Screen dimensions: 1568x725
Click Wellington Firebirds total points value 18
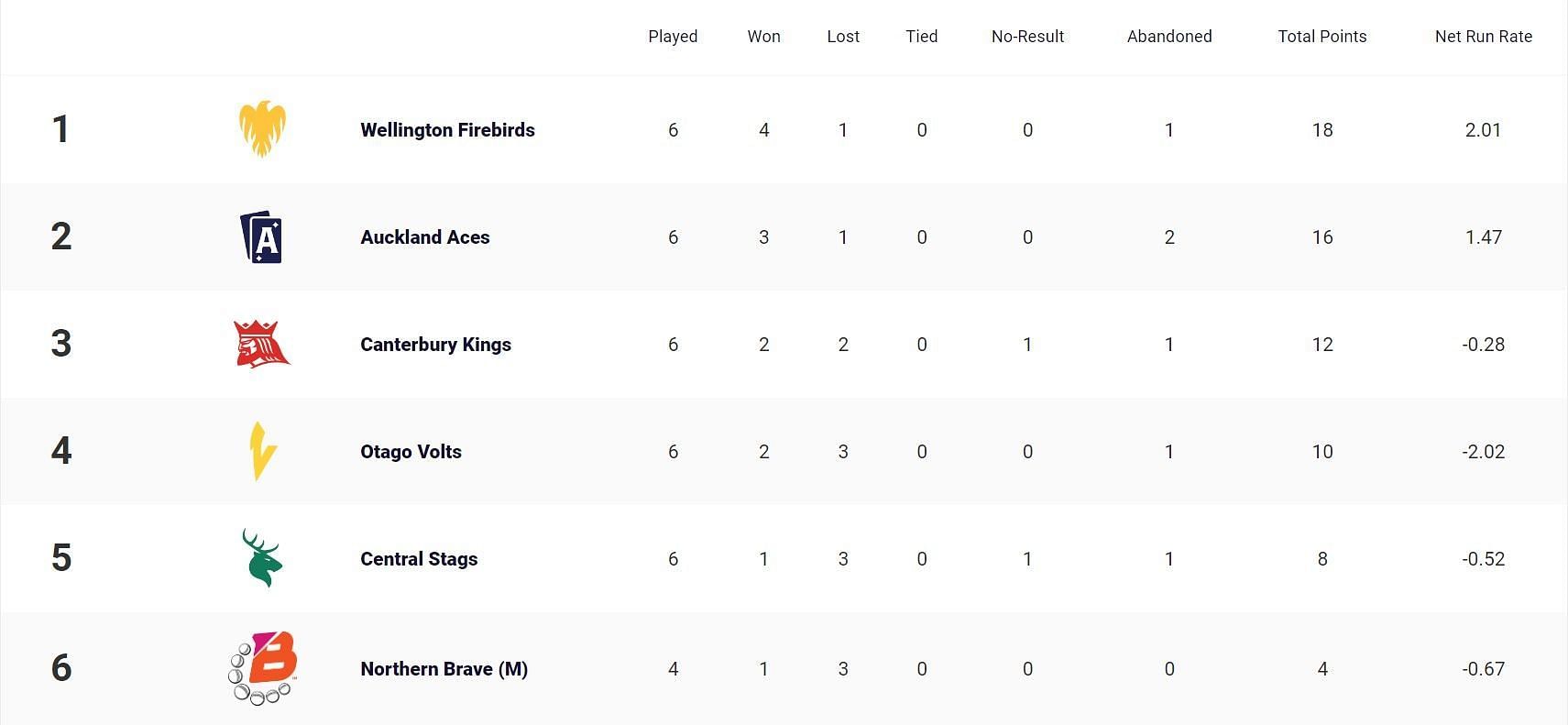tap(1322, 130)
